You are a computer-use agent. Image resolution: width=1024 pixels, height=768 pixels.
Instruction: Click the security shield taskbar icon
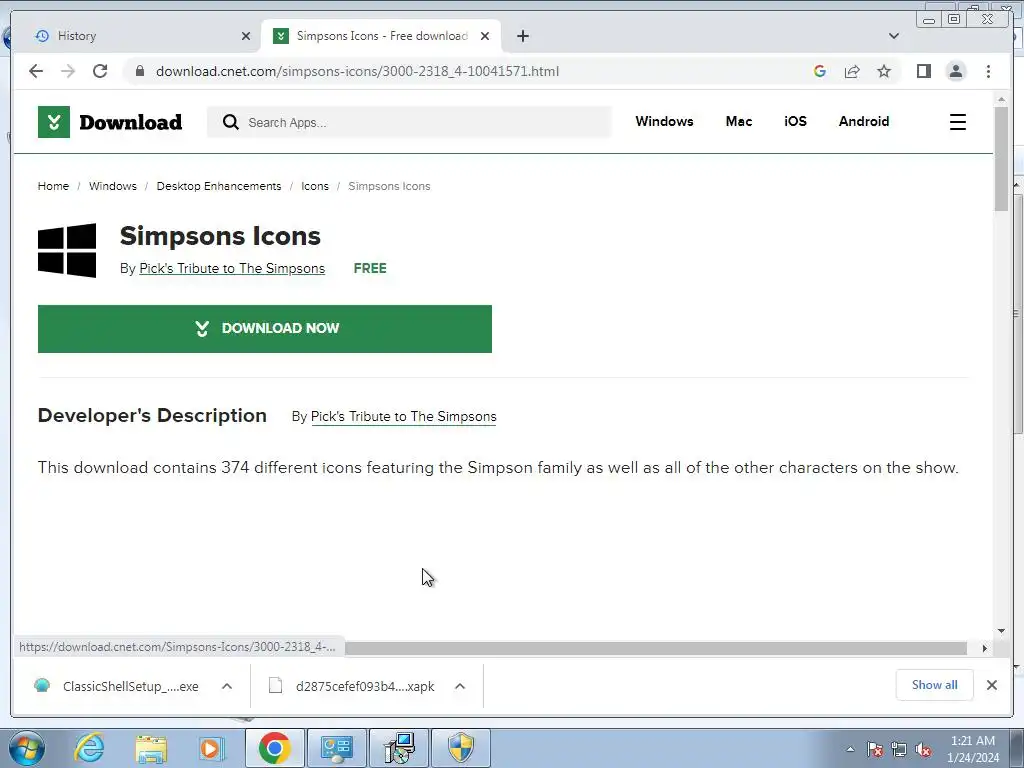pyautogui.click(x=461, y=748)
